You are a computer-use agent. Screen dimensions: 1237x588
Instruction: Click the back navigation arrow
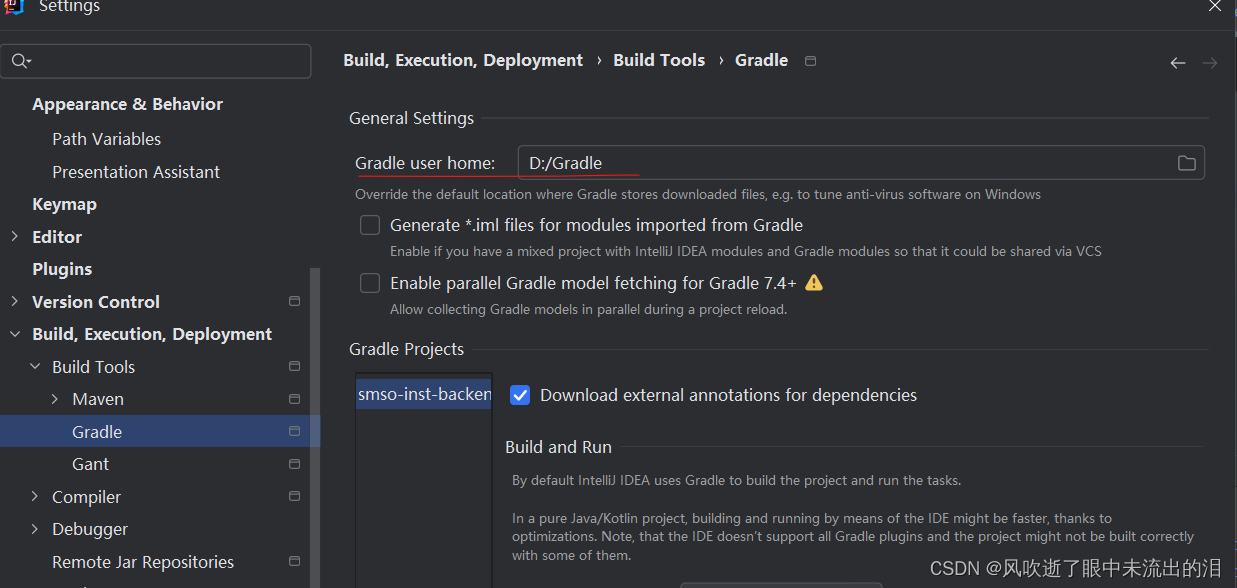point(1177,62)
